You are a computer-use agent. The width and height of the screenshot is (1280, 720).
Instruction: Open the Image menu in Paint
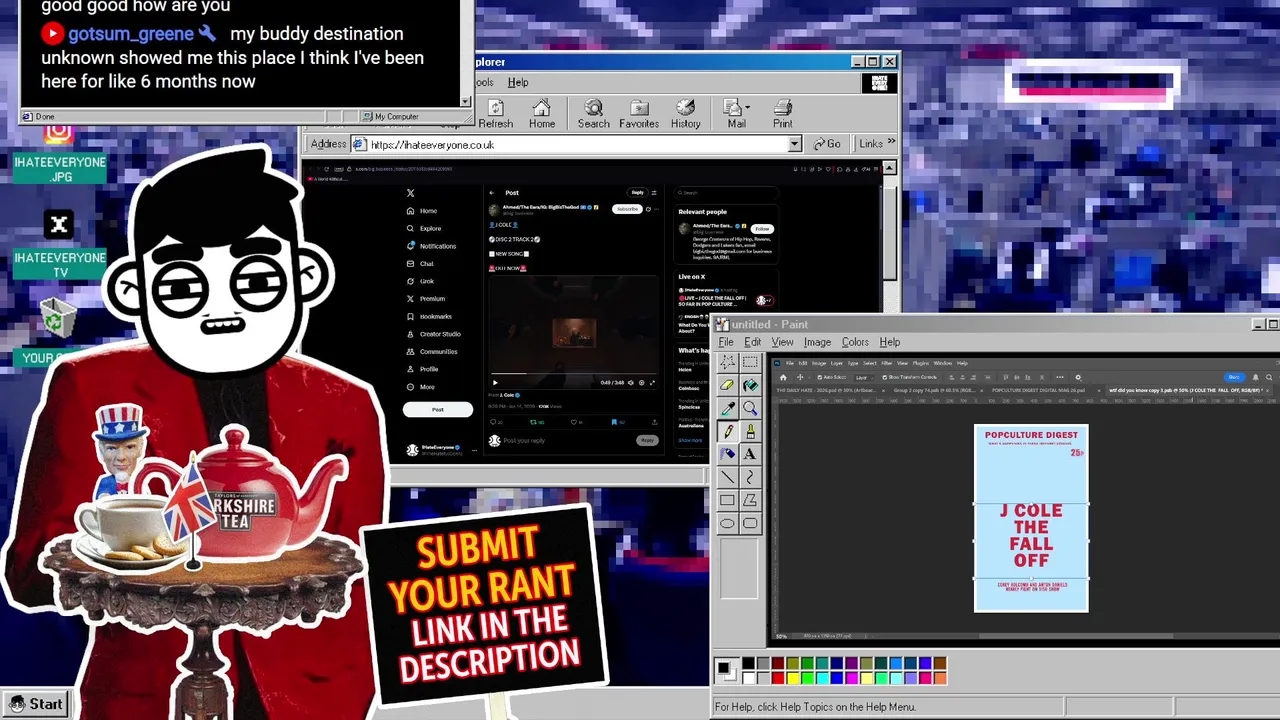(817, 342)
